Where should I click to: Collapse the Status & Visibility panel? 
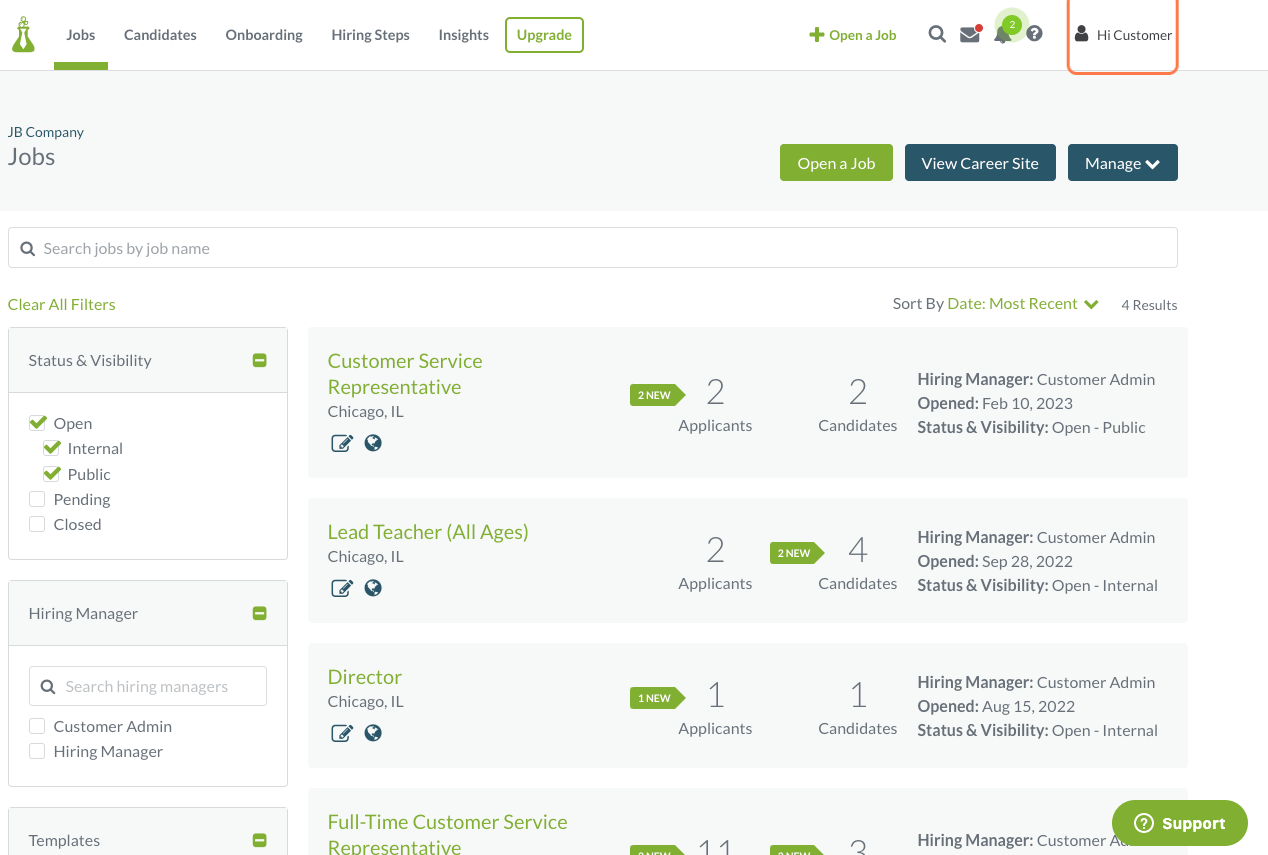[260, 360]
